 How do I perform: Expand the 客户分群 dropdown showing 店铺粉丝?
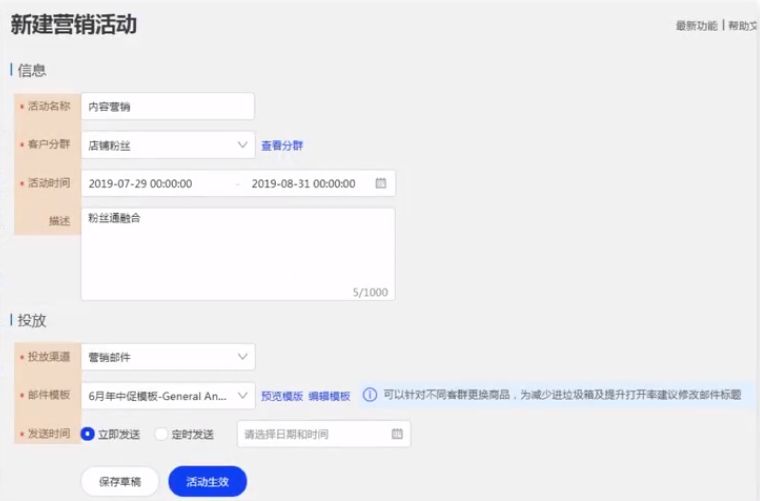click(x=168, y=145)
